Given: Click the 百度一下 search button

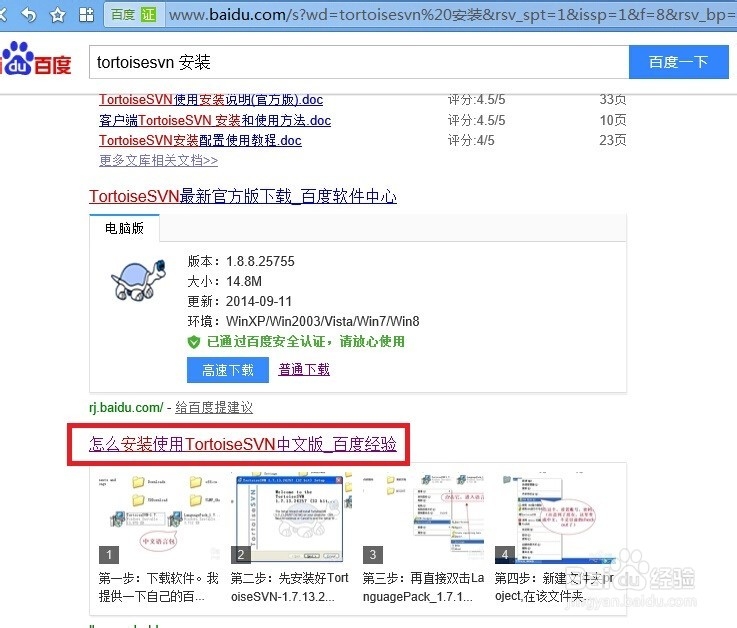Looking at the screenshot, I should click(679, 62).
